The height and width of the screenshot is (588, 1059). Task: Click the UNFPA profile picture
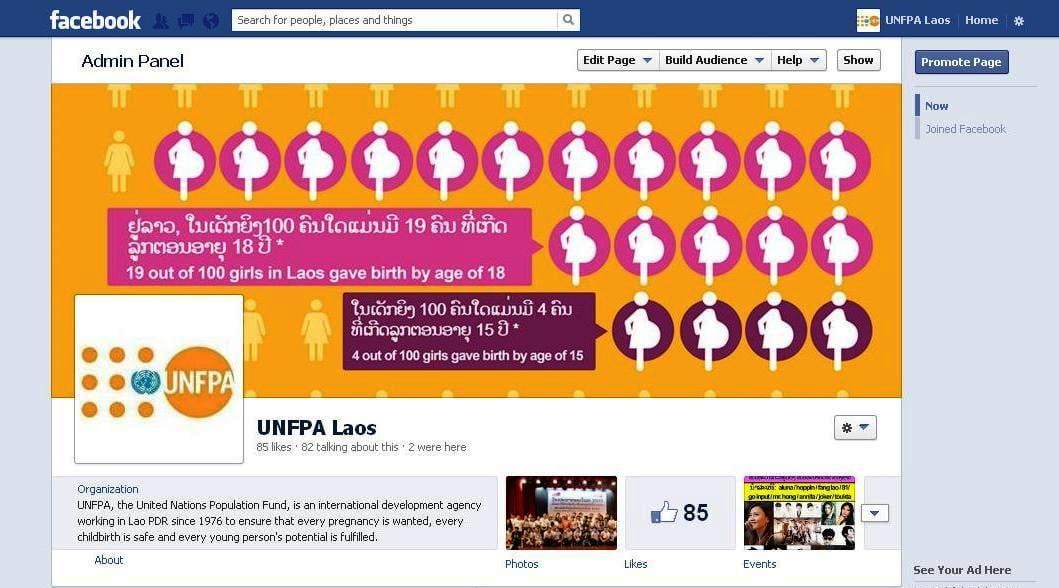pyautogui.click(x=159, y=379)
